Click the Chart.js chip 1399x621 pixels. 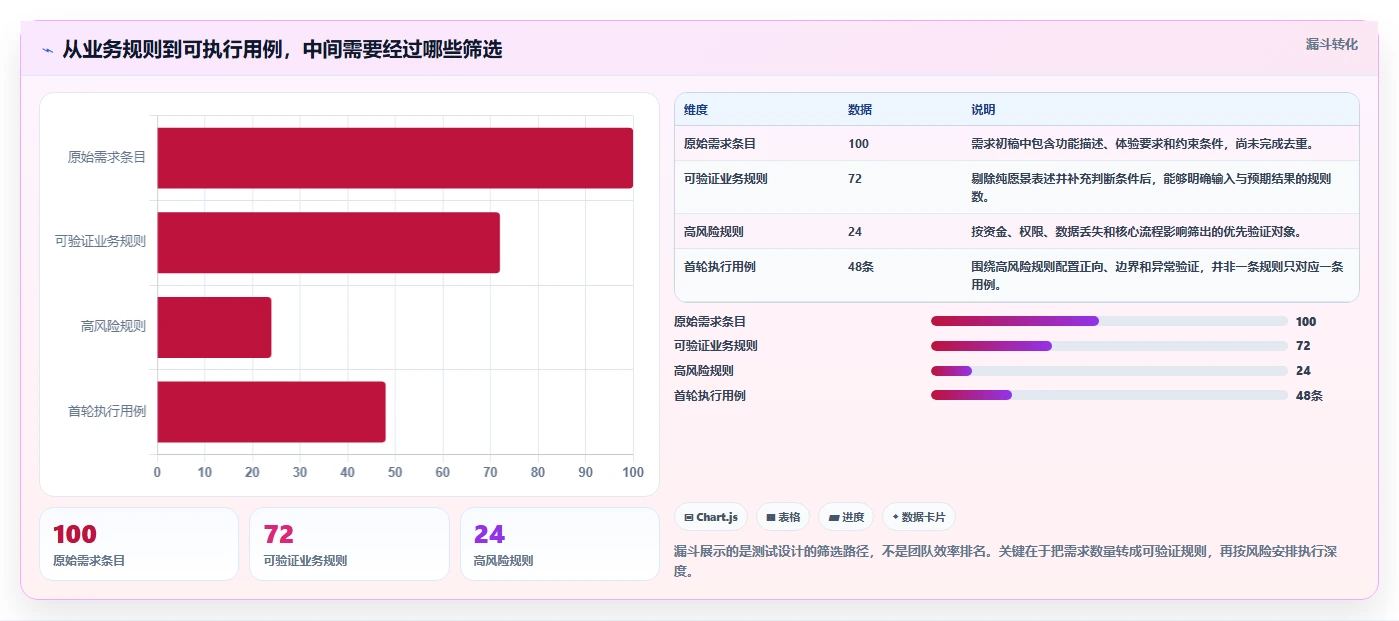pyautogui.click(x=711, y=517)
